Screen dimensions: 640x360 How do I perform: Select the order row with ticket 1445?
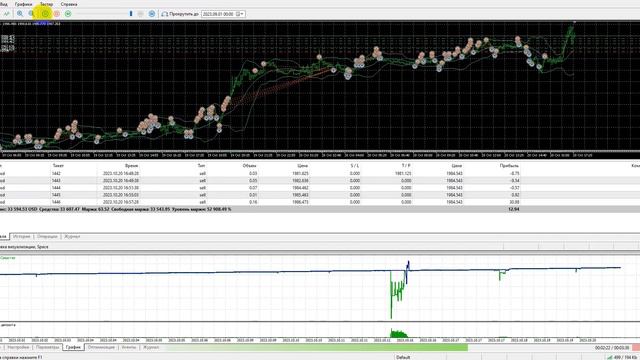point(320,195)
